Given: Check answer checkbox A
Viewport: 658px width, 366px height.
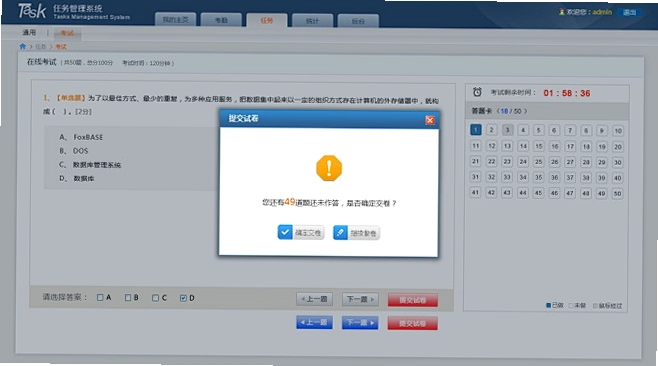Looking at the screenshot, I should point(100,297).
